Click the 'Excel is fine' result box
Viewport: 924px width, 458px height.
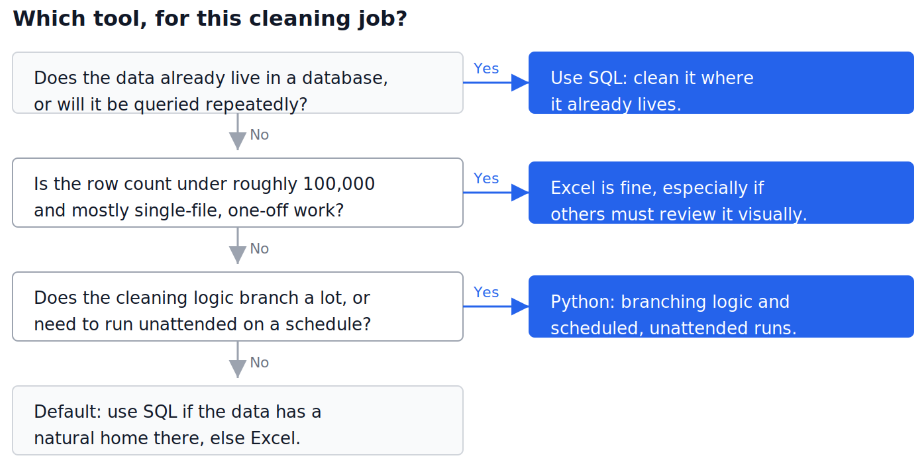(721, 192)
